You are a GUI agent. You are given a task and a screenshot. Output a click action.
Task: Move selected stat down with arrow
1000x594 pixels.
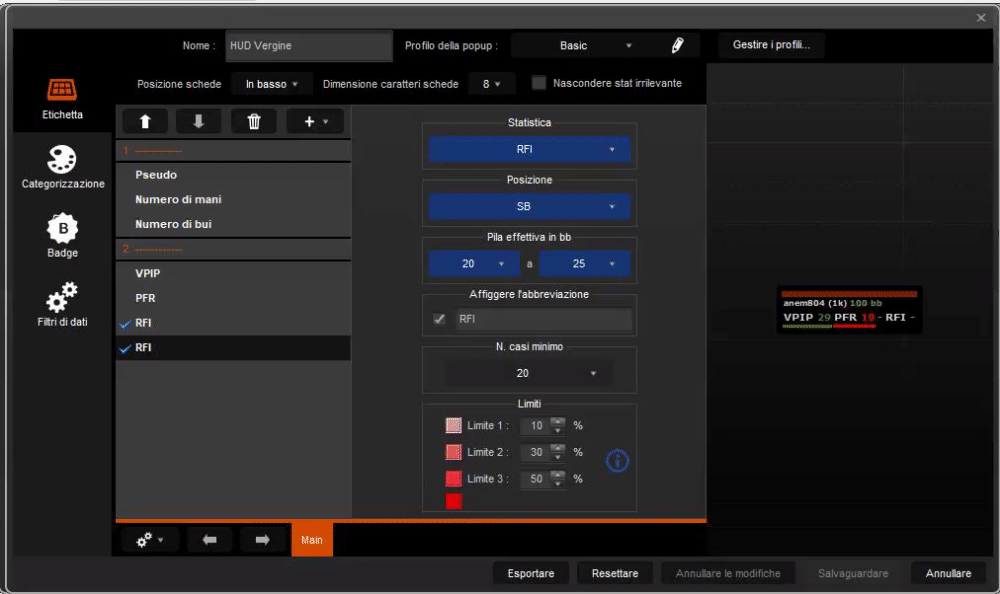(198, 121)
